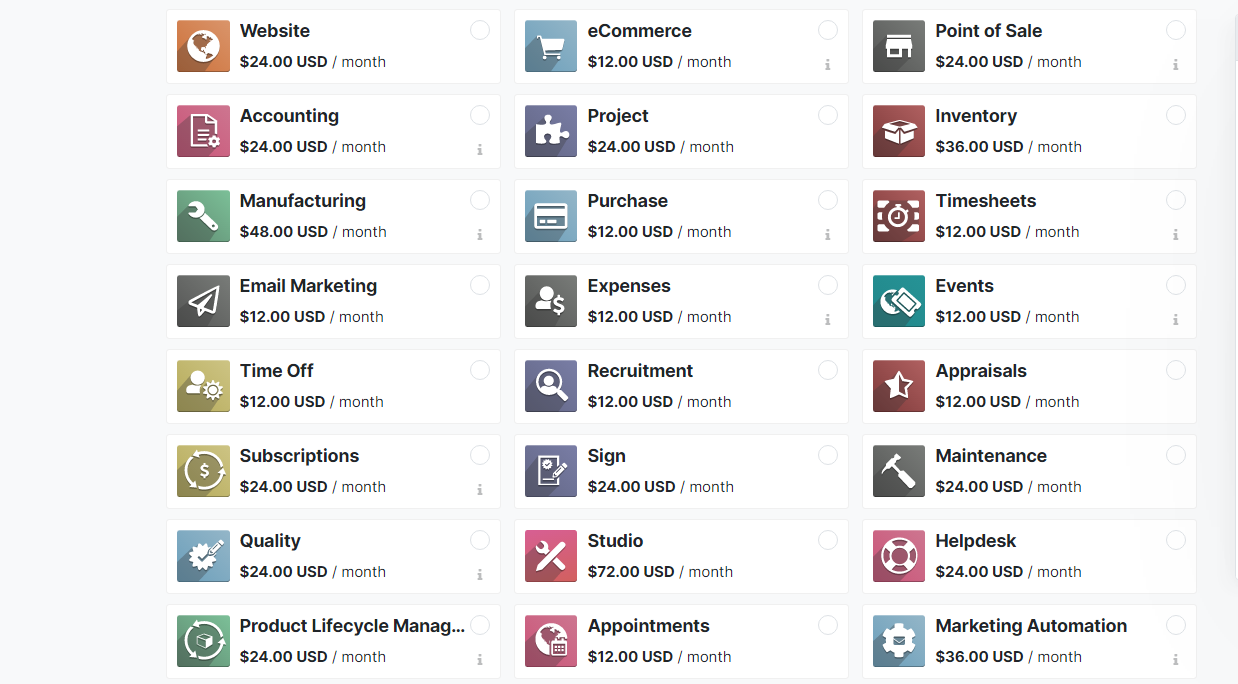Viewport: 1238px width, 684px height.
Task: Click the Point of Sale store icon
Action: (899, 46)
